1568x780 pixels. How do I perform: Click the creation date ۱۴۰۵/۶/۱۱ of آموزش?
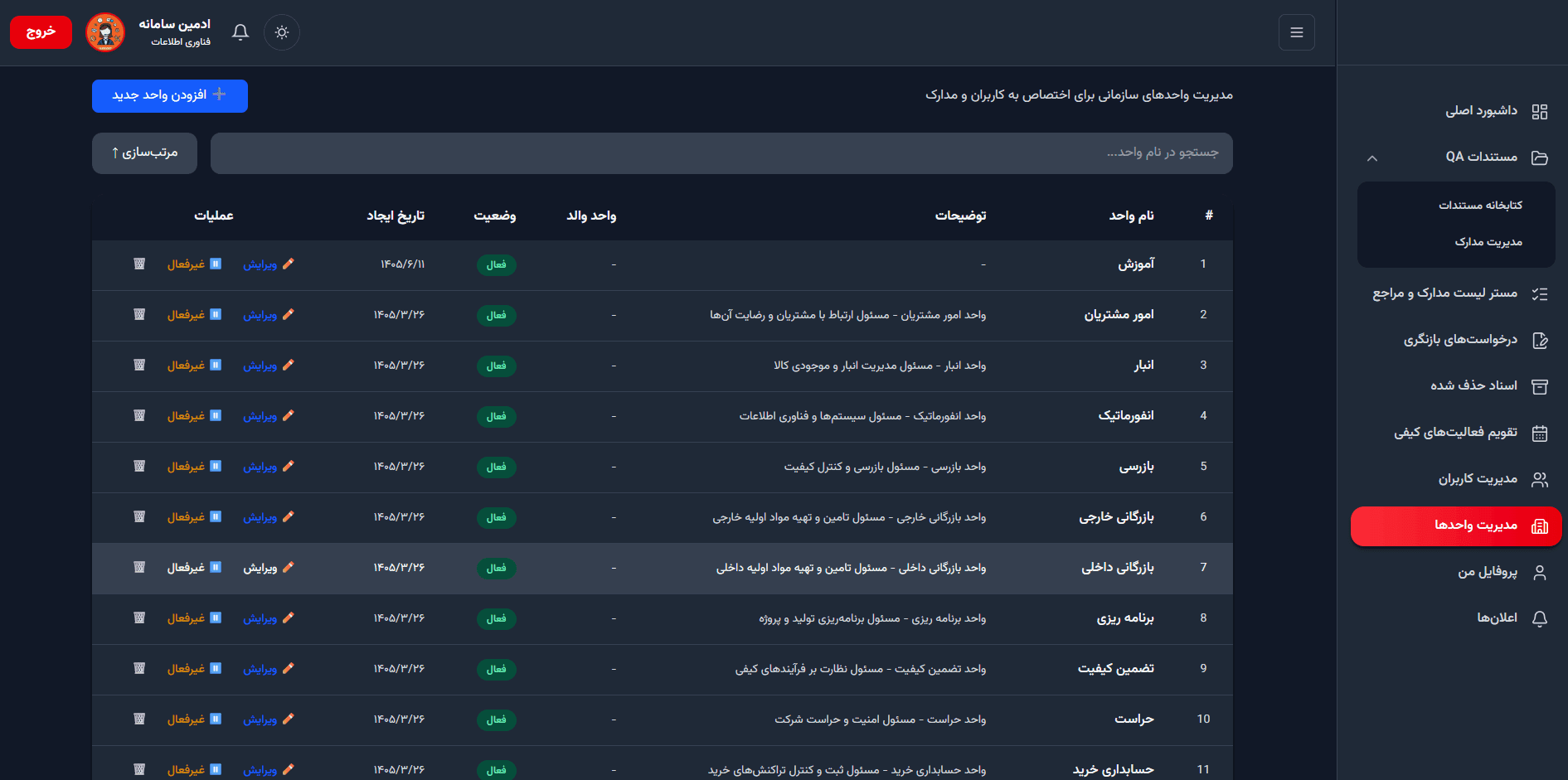pyautogui.click(x=402, y=264)
